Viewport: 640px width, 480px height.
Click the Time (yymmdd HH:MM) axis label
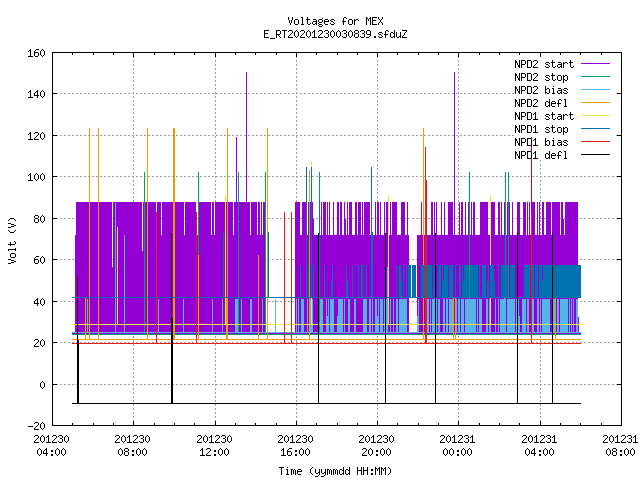click(336, 471)
